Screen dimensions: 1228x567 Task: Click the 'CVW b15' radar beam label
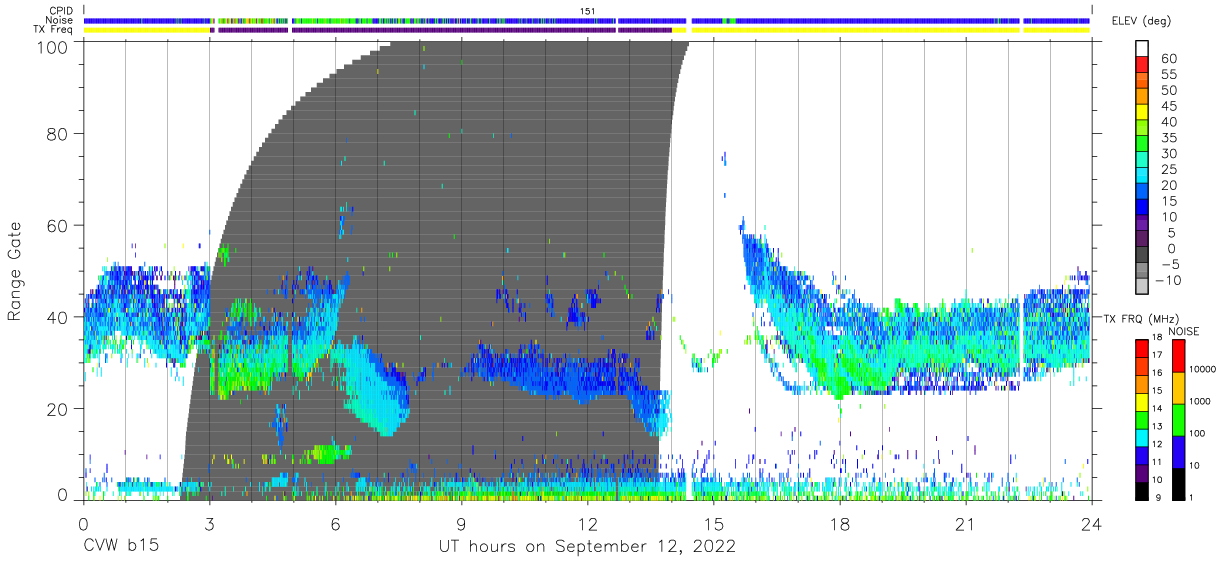pos(120,547)
